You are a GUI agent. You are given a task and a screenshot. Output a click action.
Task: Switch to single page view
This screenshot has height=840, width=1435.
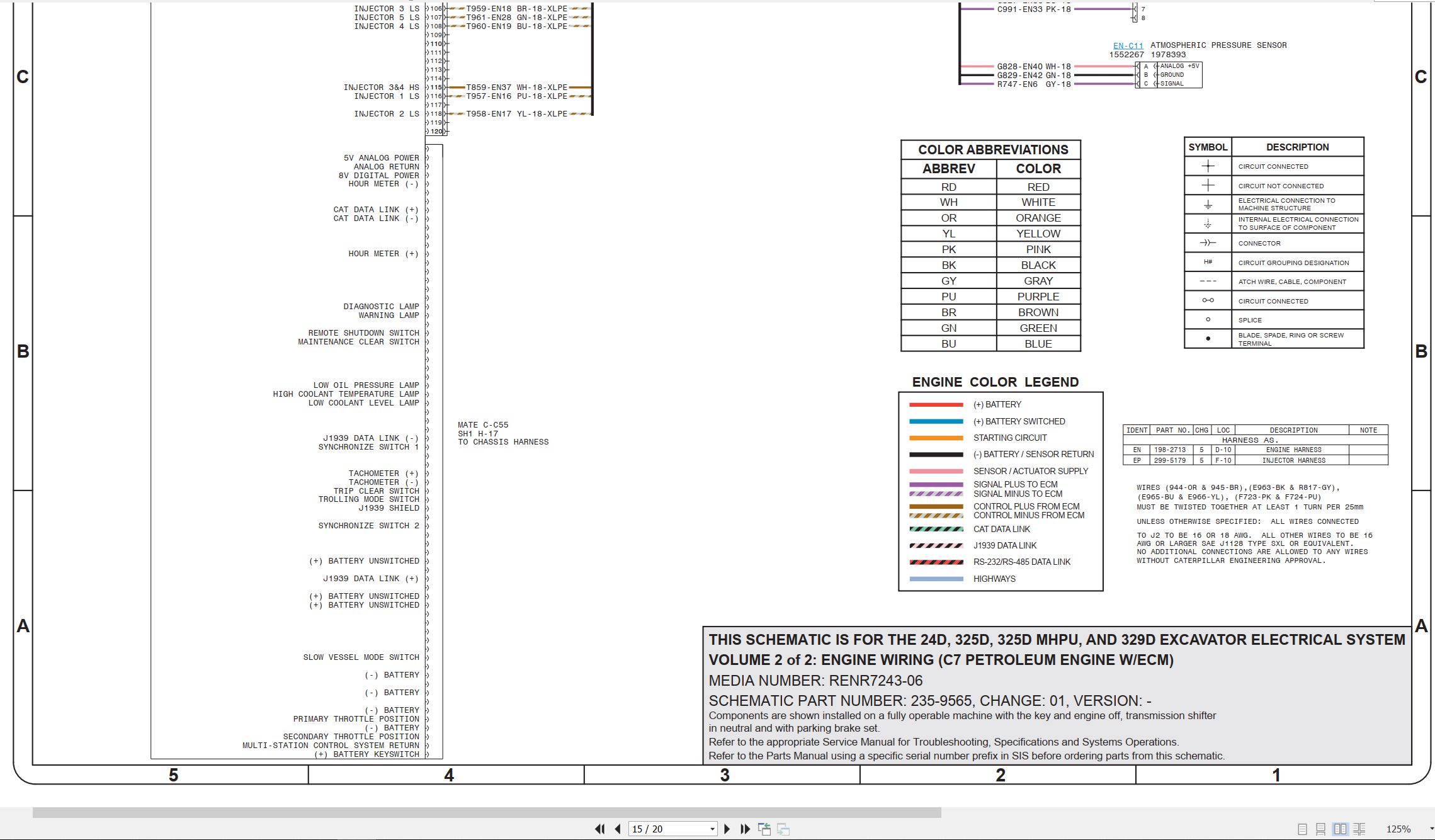tap(1302, 829)
